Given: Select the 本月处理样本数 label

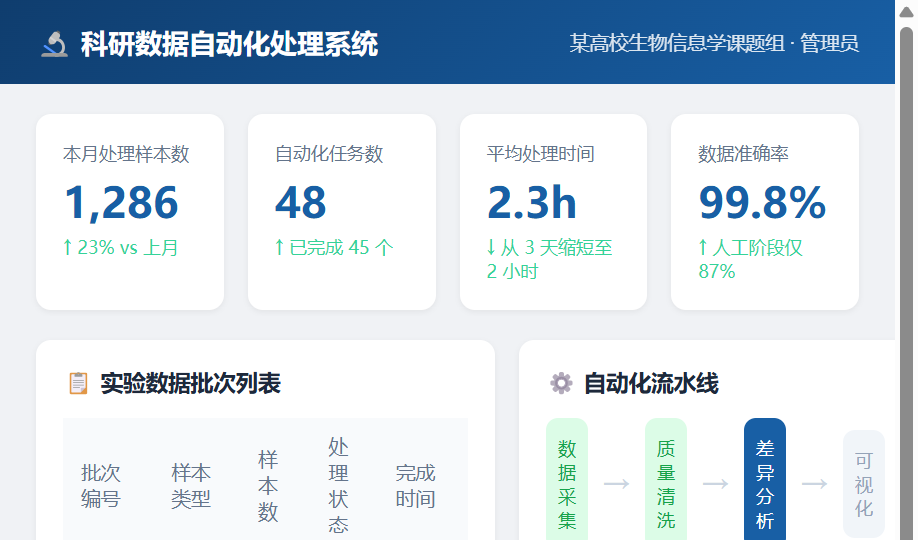Looking at the screenshot, I should point(126,154).
